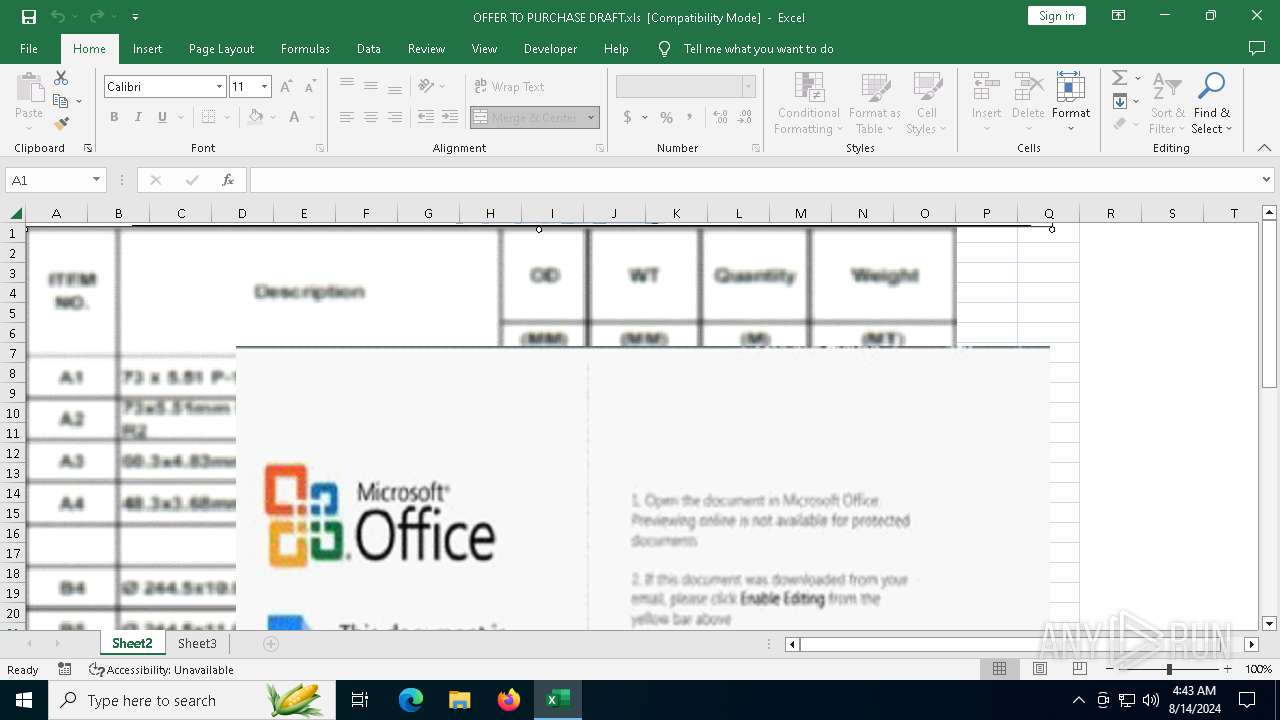The height and width of the screenshot is (720, 1280).
Task: Select the Format Painter brush
Action: tap(61, 124)
